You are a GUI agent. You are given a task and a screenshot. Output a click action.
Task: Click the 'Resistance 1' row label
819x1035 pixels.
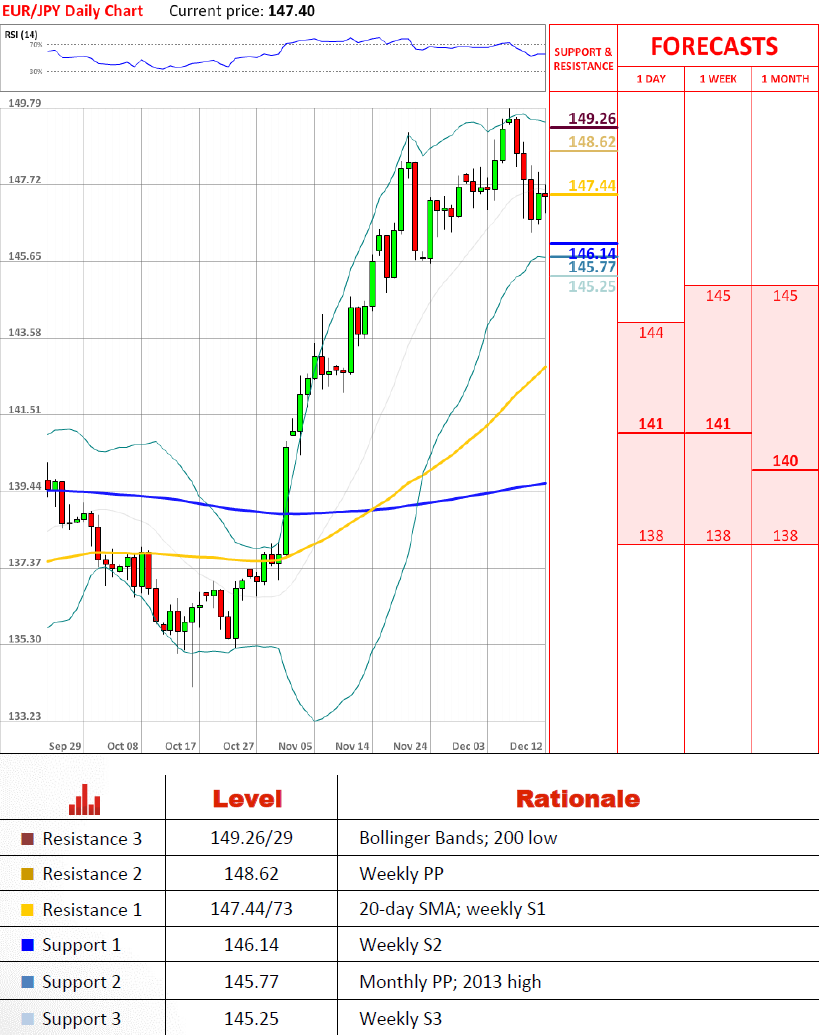[92, 910]
